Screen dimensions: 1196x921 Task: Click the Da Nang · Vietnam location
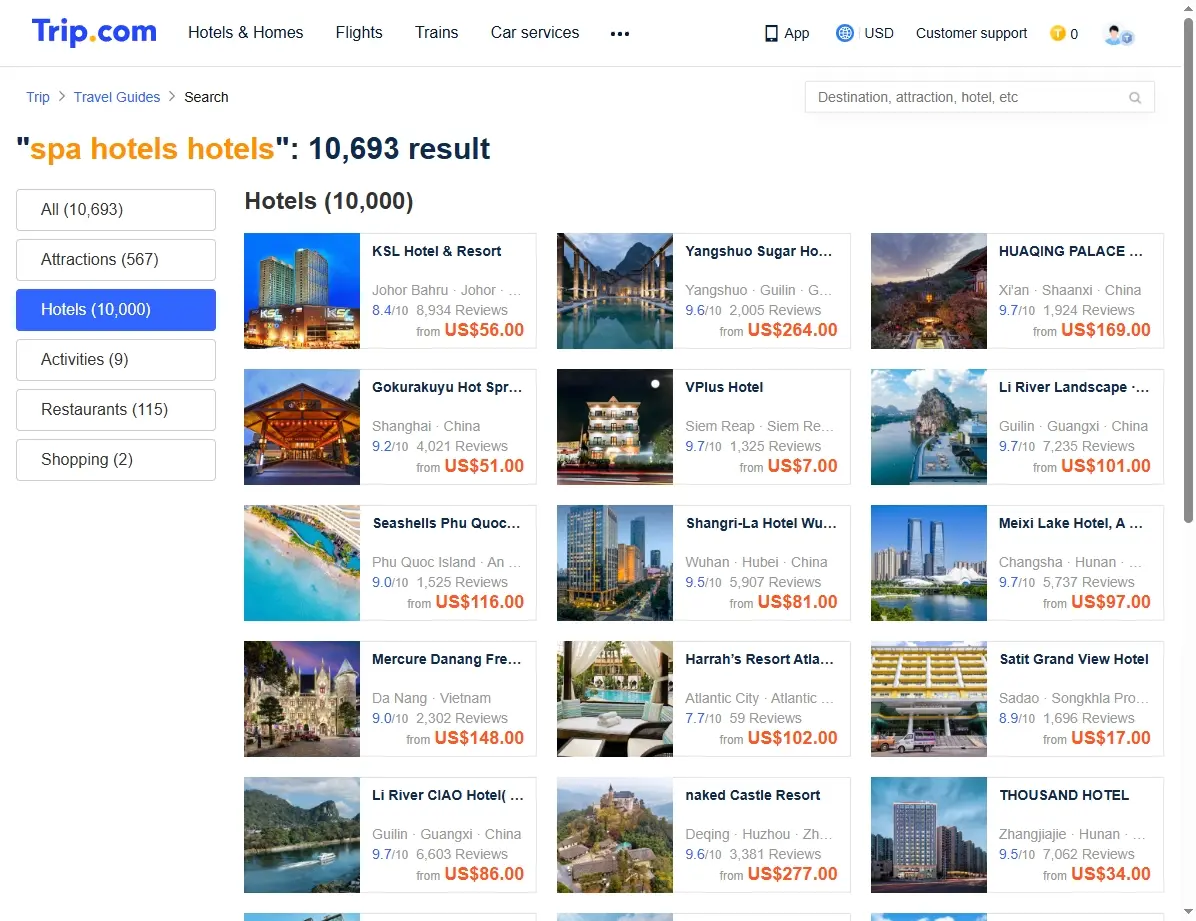pyautogui.click(x=431, y=698)
